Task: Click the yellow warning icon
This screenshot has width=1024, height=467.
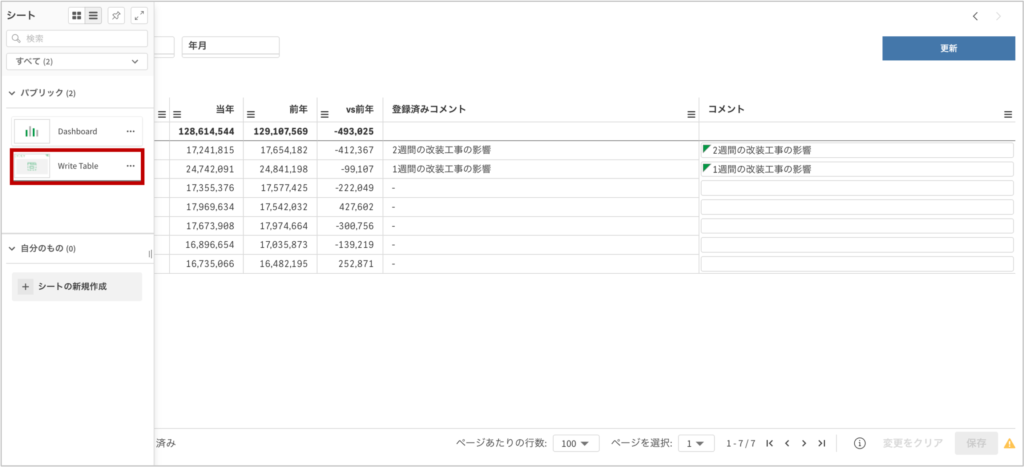Action: tap(1009, 443)
